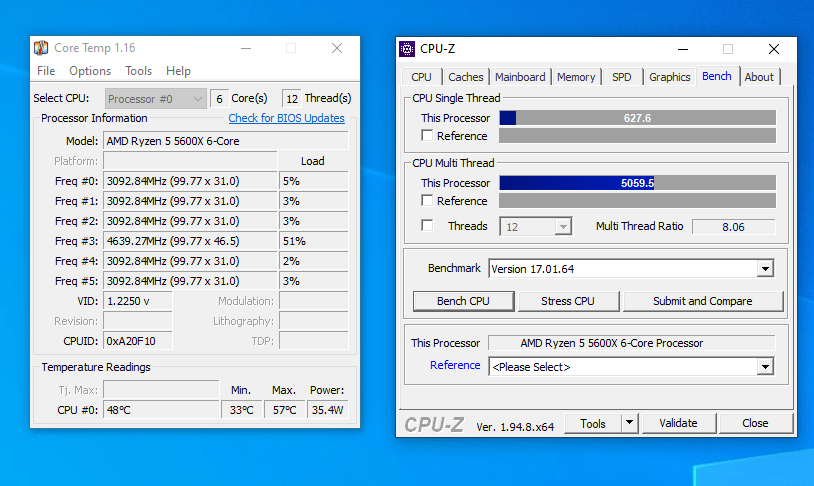Click the Core Temp app icon in title bar
The width and height of the screenshot is (814, 486).
[x=41, y=48]
